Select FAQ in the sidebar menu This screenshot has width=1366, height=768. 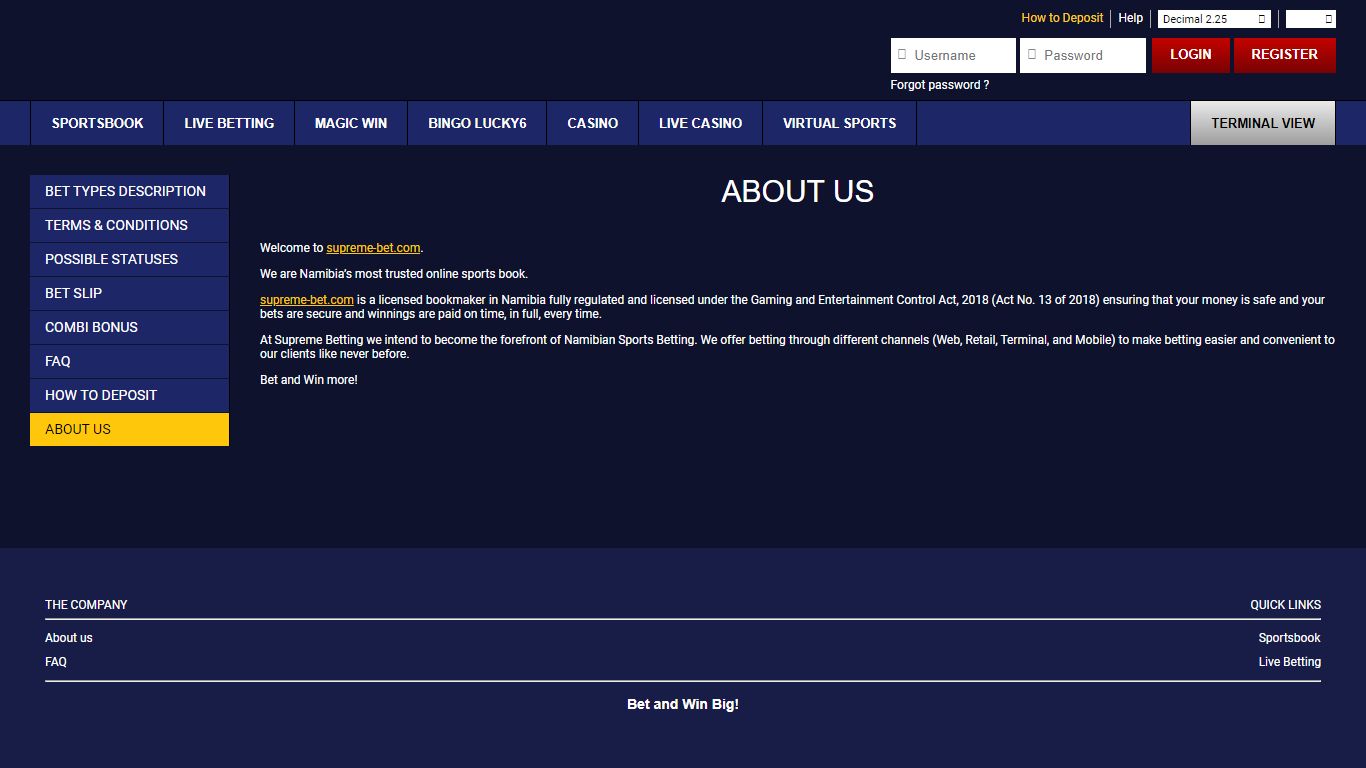tap(129, 361)
